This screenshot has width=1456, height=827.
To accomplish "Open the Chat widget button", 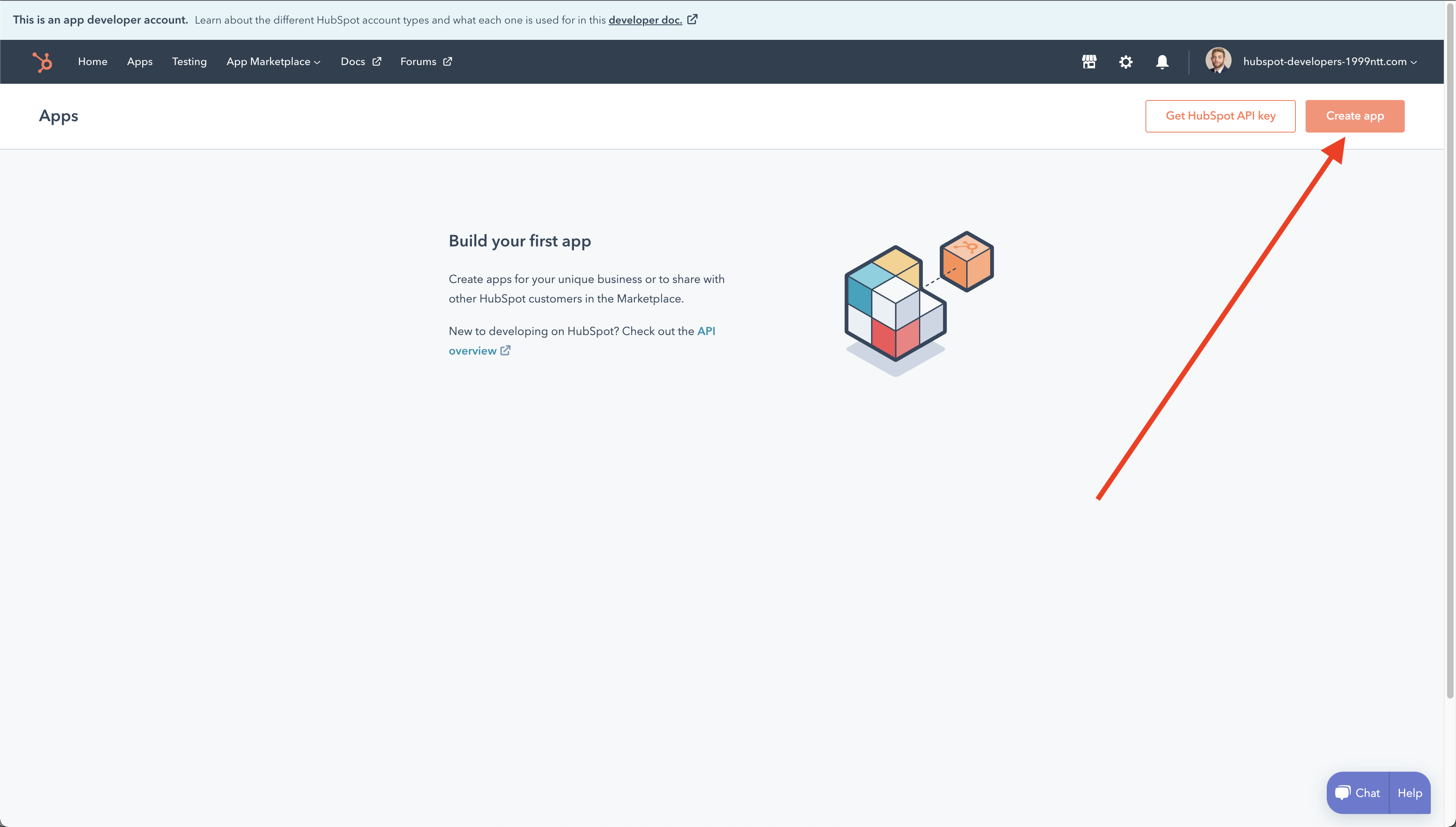I will pyautogui.click(x=1358, y=793).
